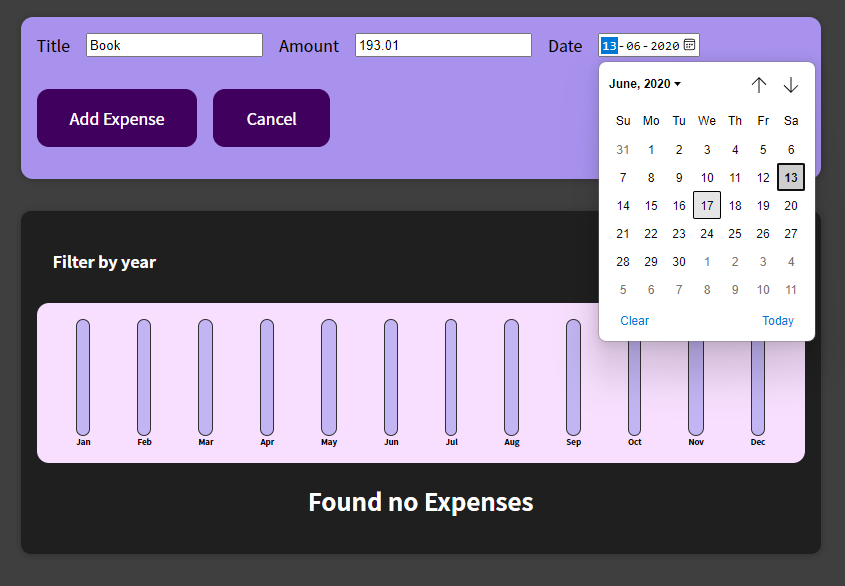The image size is (845, 586).
Task: Click the year 2020 in date field
Action: point(664,46)
